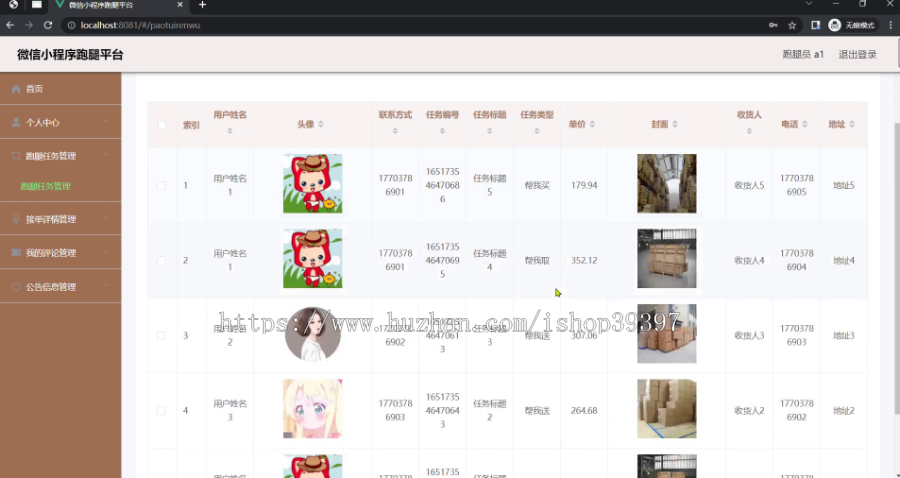
Task: Bookmark this page with the star icon
Action: point(792,25)
